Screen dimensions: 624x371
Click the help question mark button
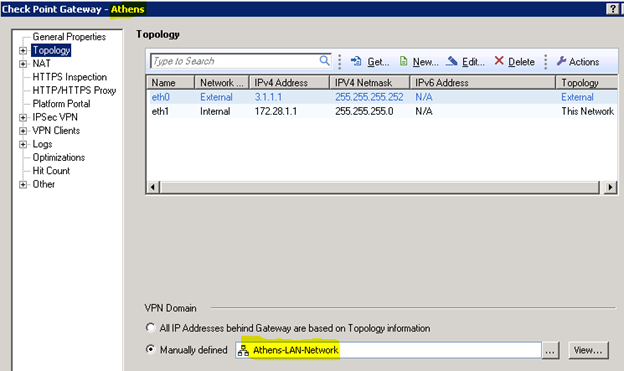(x=612, y=9)
